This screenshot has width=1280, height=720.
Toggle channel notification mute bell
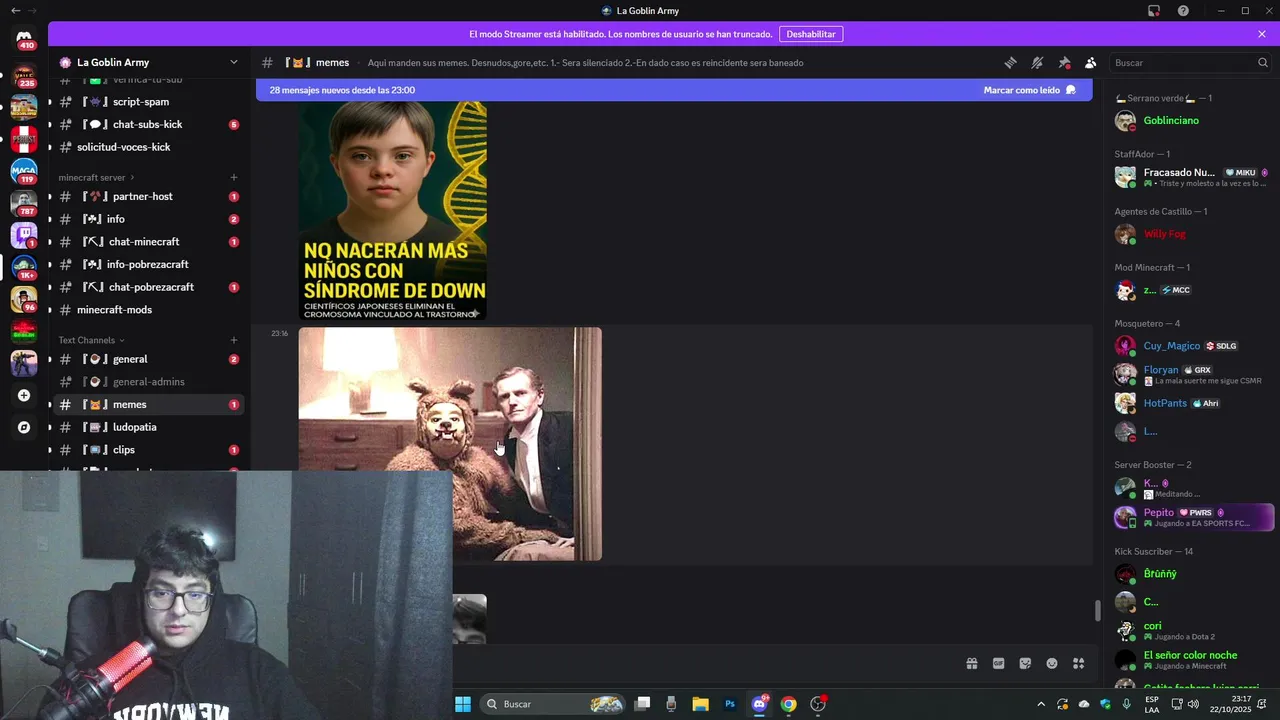[x=1037, y=62]
